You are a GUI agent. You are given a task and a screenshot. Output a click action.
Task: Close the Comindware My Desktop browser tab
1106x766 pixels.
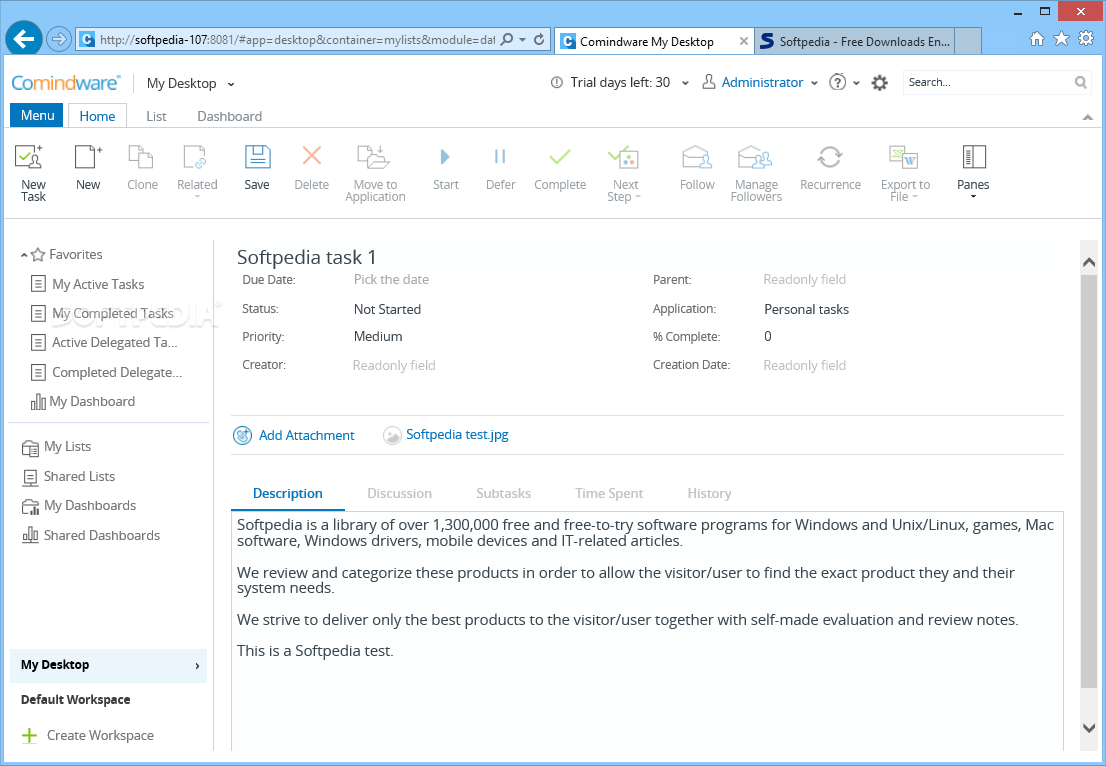(x=743, y=42)
